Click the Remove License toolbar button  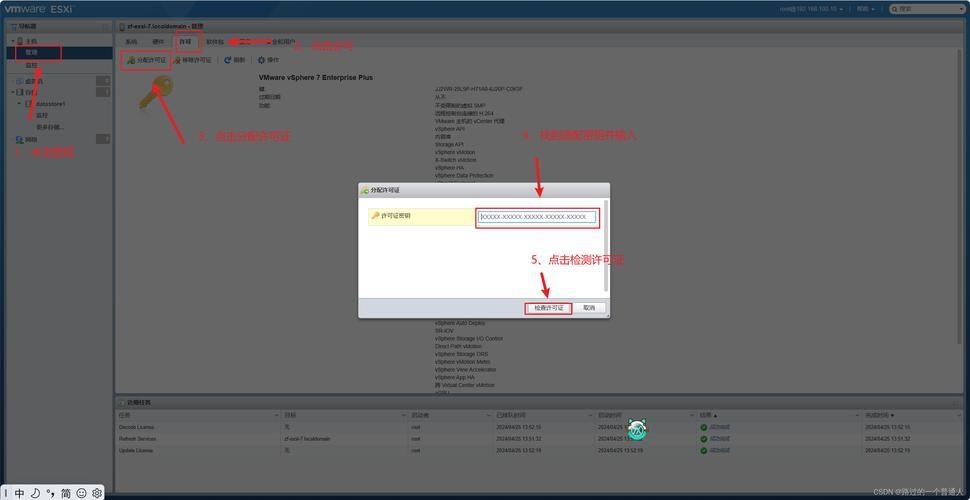tap(191, 60)
